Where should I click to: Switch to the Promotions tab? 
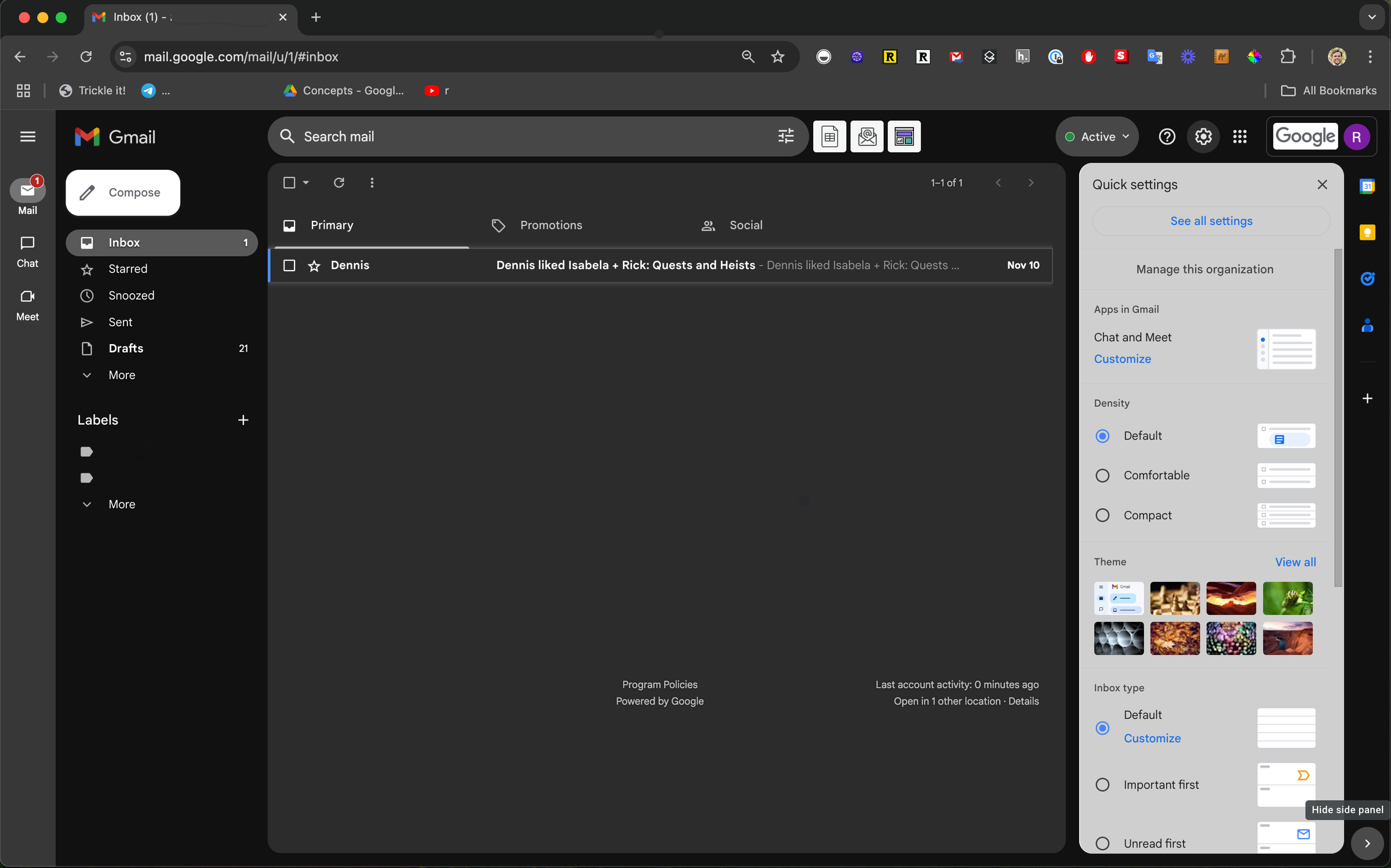[x=550, y=225]
